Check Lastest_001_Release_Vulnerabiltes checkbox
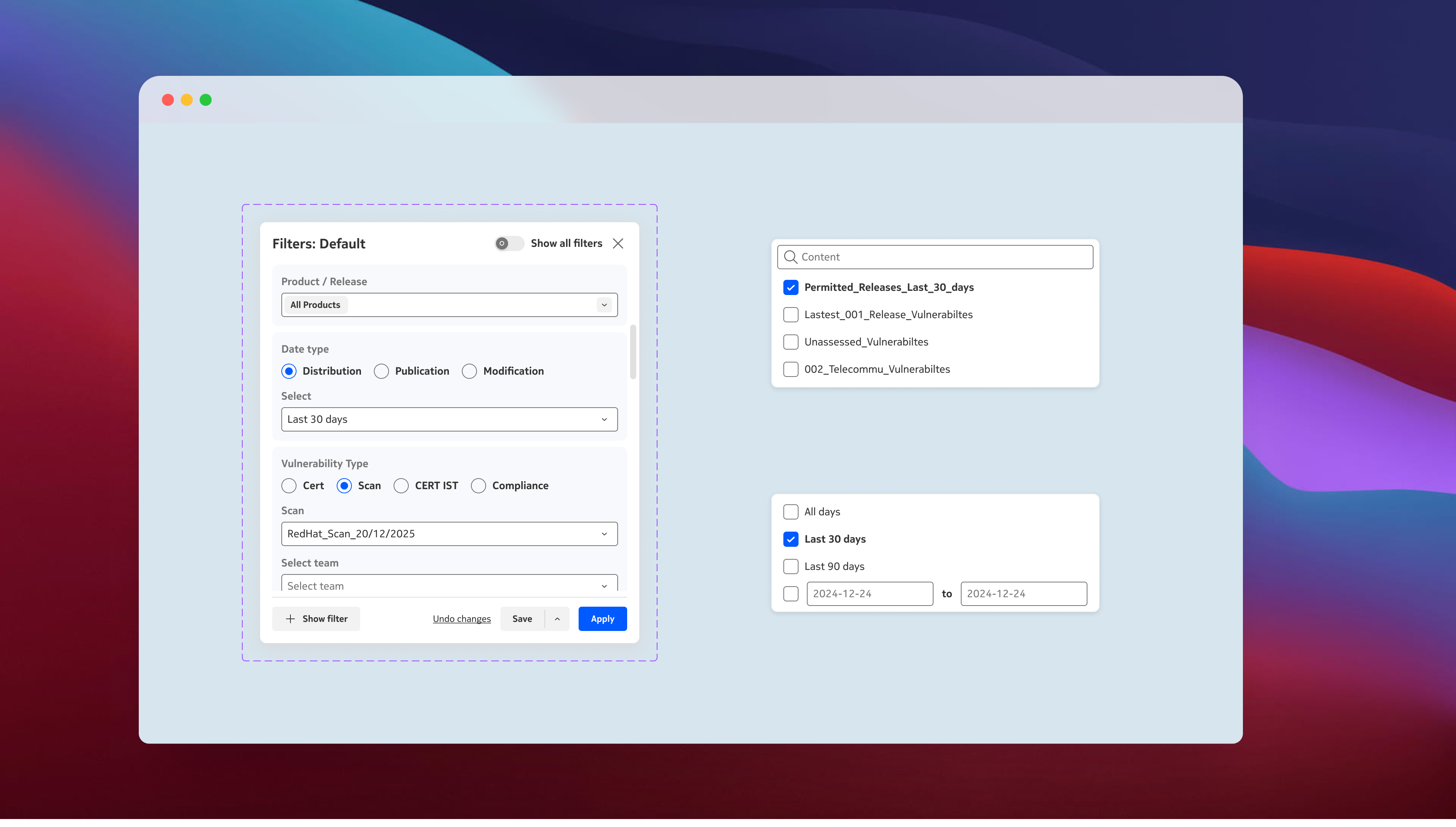This screenshot has height=827, width=1456. coord(791,315)
